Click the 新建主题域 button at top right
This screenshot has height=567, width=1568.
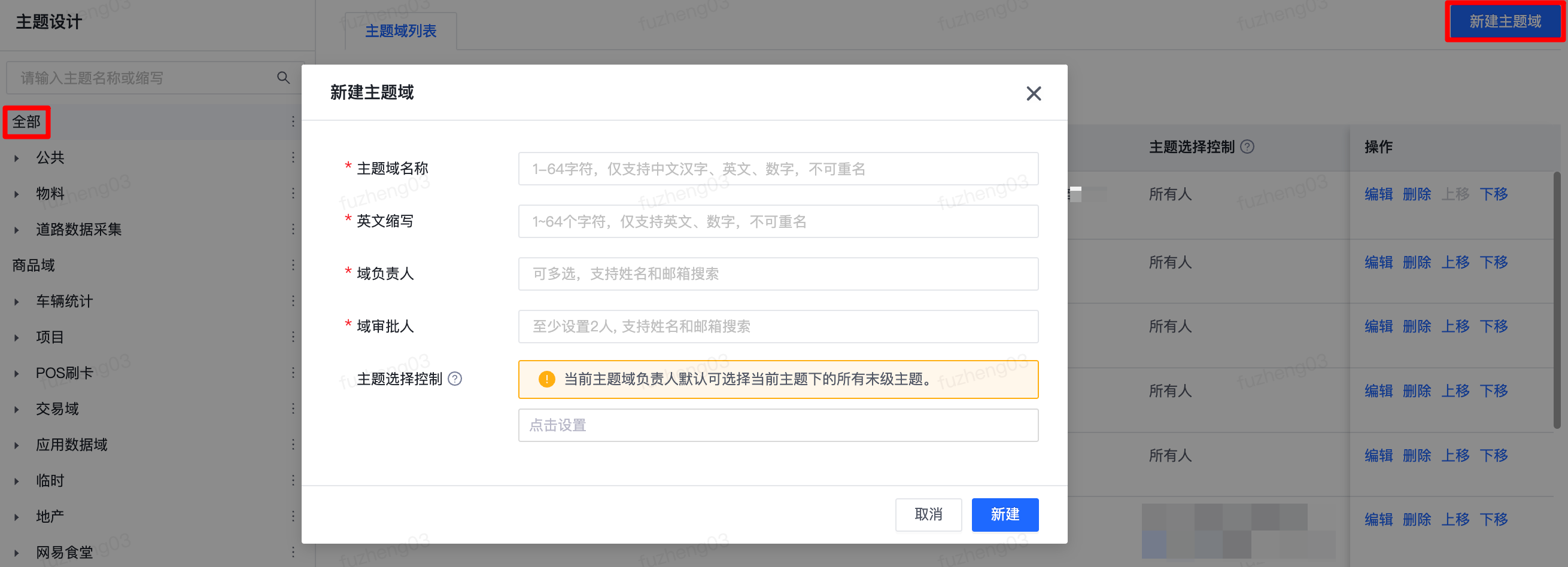click(1505, 22)
